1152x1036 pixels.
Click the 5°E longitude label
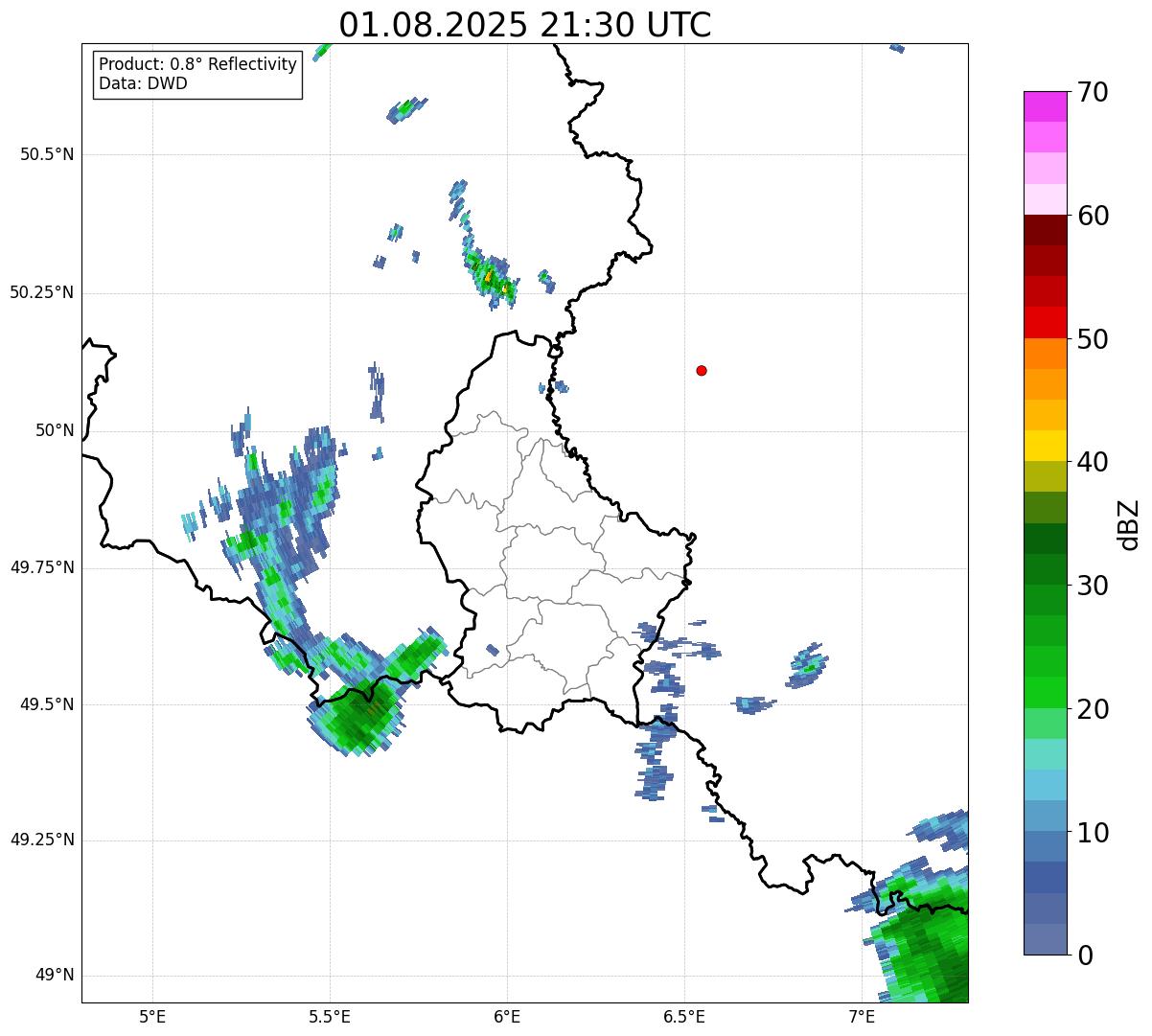click(x=152, y=1017)
